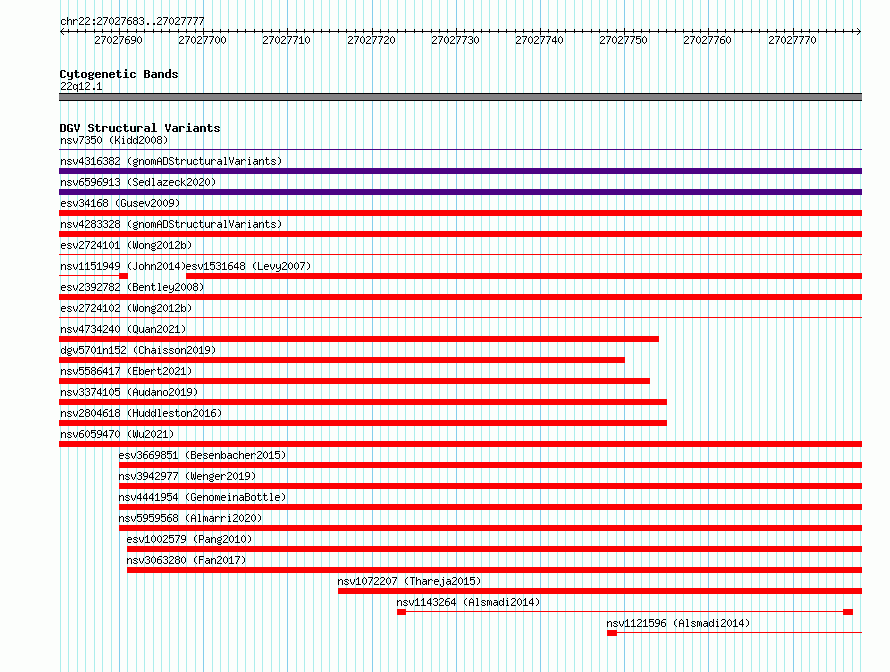Screen dimensions: 890x672
Task: Click ruler position 27027770
Action: click(x=792, y=40)
